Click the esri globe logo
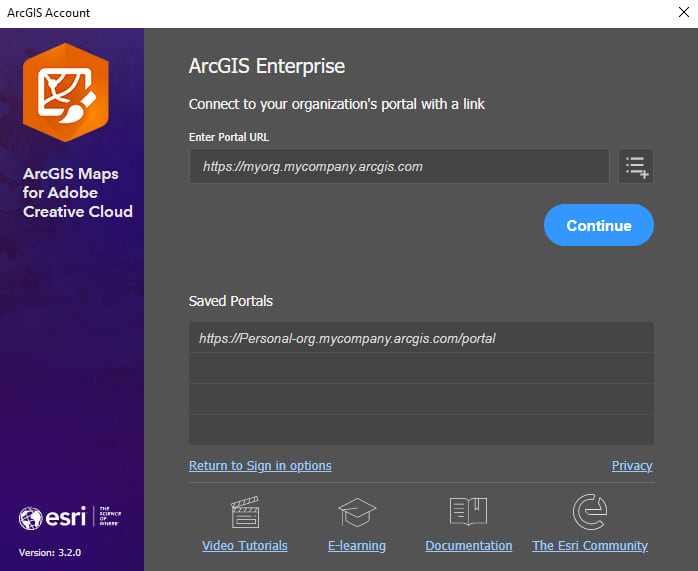Image resolution: width=698 pixels, height=571 pixels. pyautogui.click(x=31, y=518)
